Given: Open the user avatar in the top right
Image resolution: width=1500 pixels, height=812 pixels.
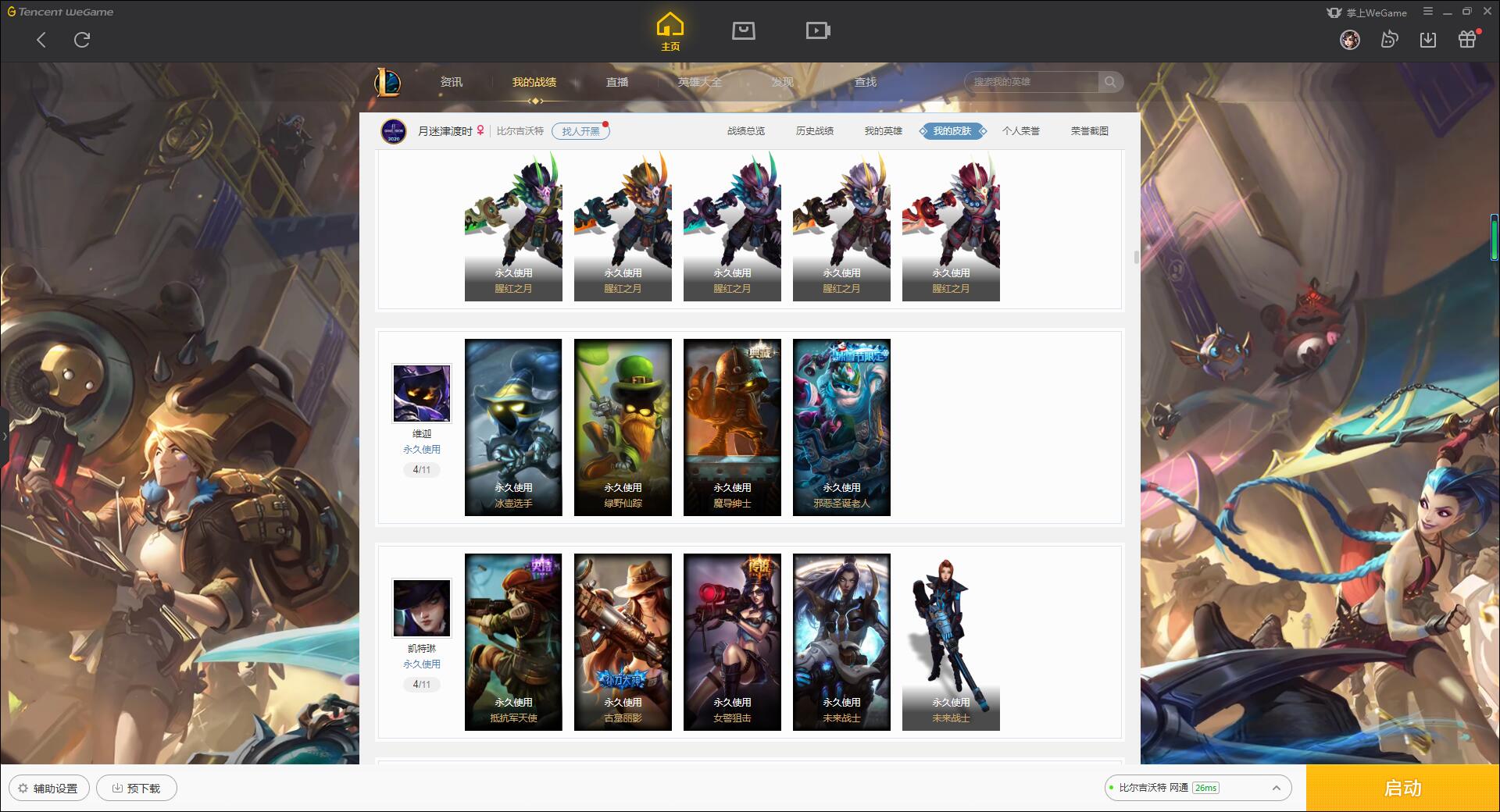Looking at the screenshot, I should (1350, 40).
